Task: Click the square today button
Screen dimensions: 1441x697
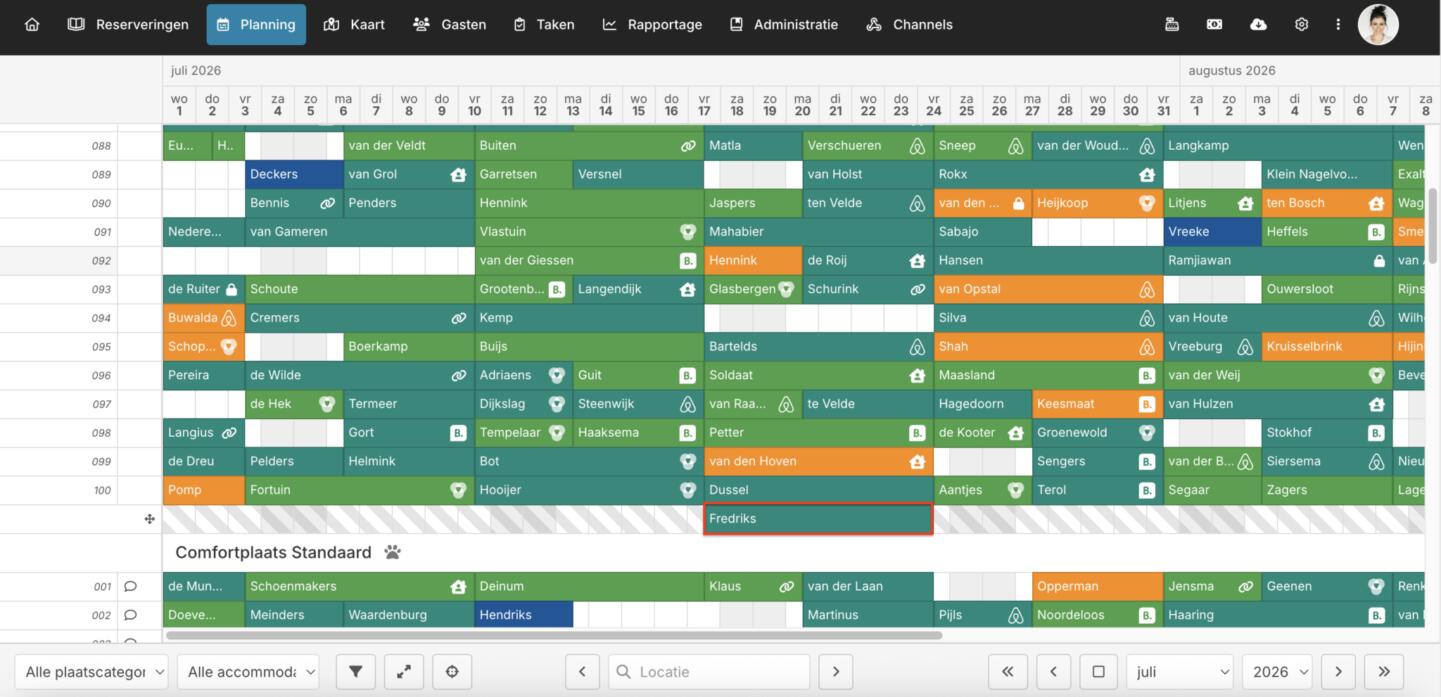Action: point(1098,672)
